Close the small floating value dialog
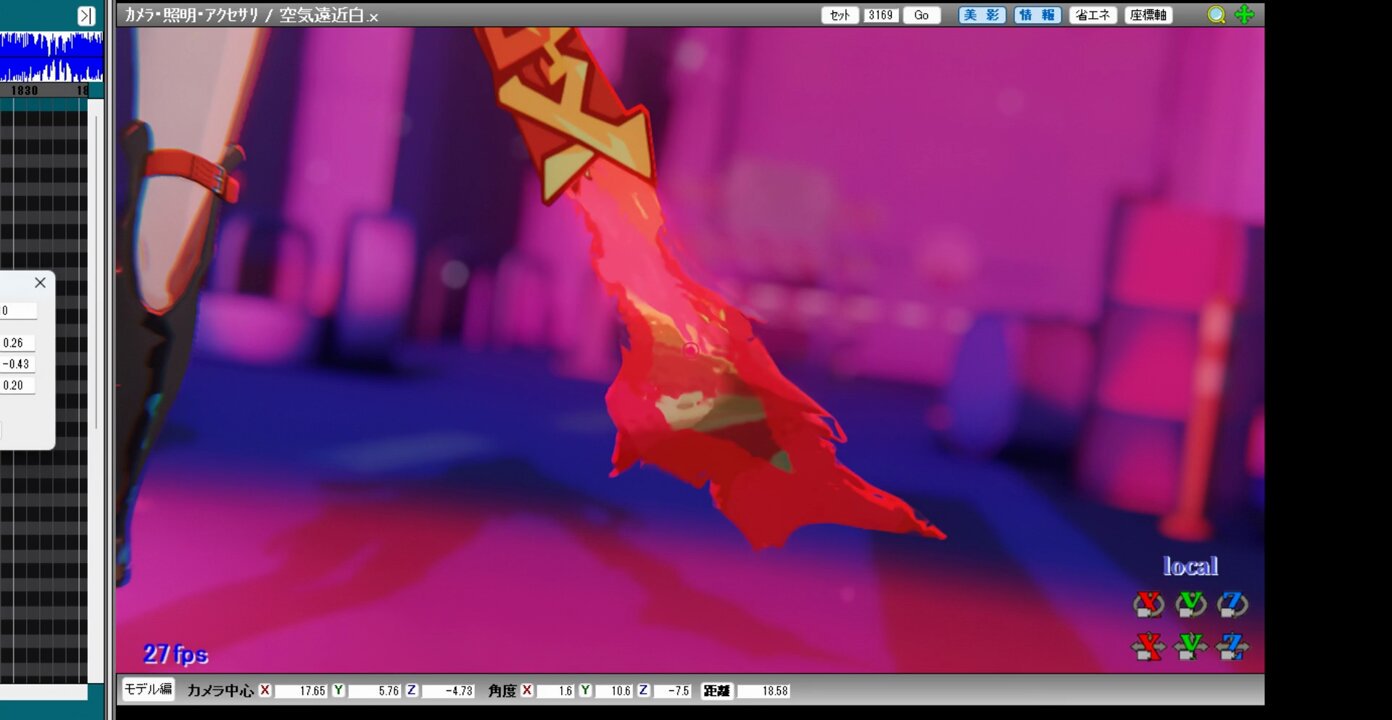Screen dimensions: 1392x720 [x=40, y=283]
